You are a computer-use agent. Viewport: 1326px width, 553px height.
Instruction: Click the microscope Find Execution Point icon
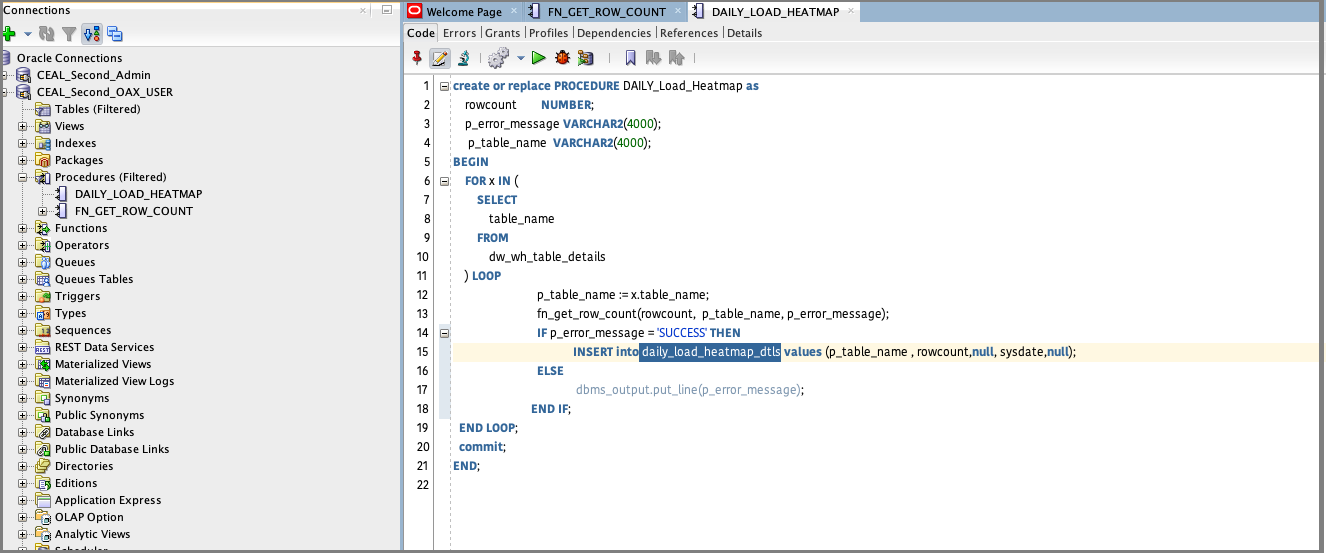[x=463, y=59]
